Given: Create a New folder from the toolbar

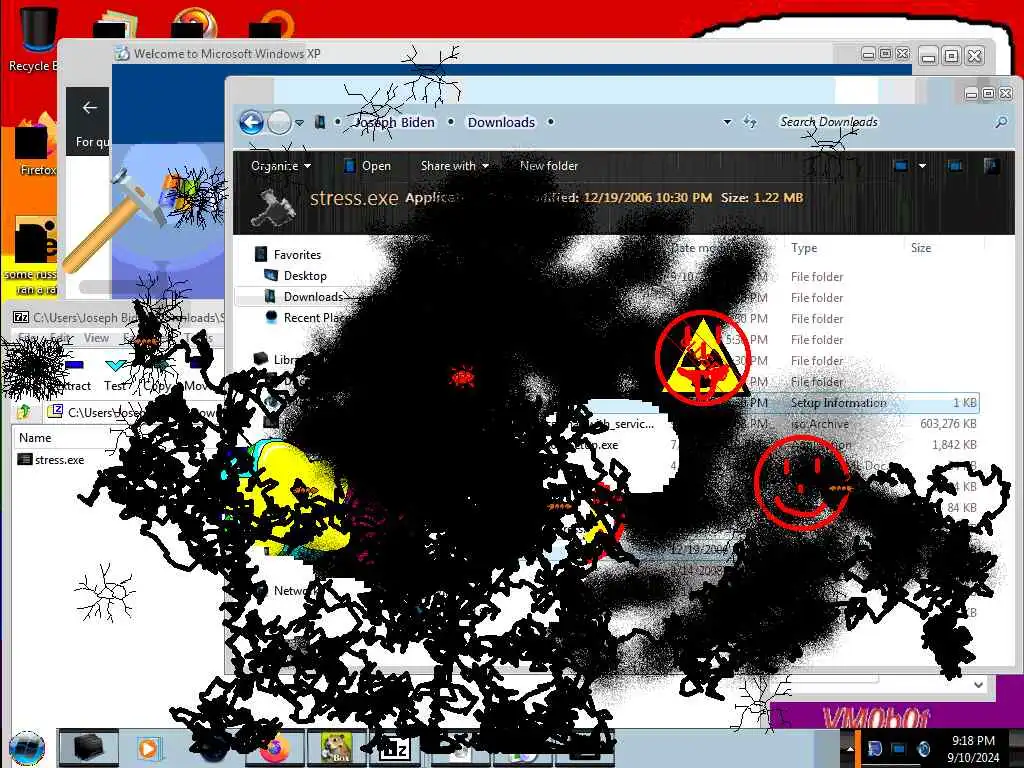Looking at the screenshot, I should tap(549, 166).
